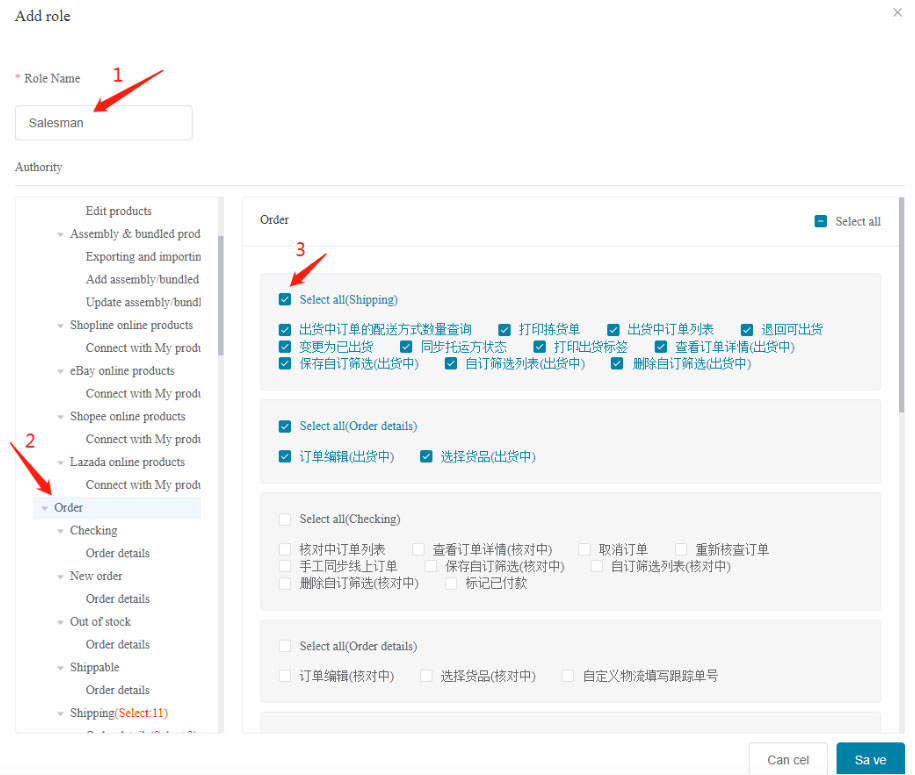Image resolution: width=915 pixels, height=775 pixels.
Task: Uncheck 打印拣货单 checkbox
Action: [x=504, y=330]
